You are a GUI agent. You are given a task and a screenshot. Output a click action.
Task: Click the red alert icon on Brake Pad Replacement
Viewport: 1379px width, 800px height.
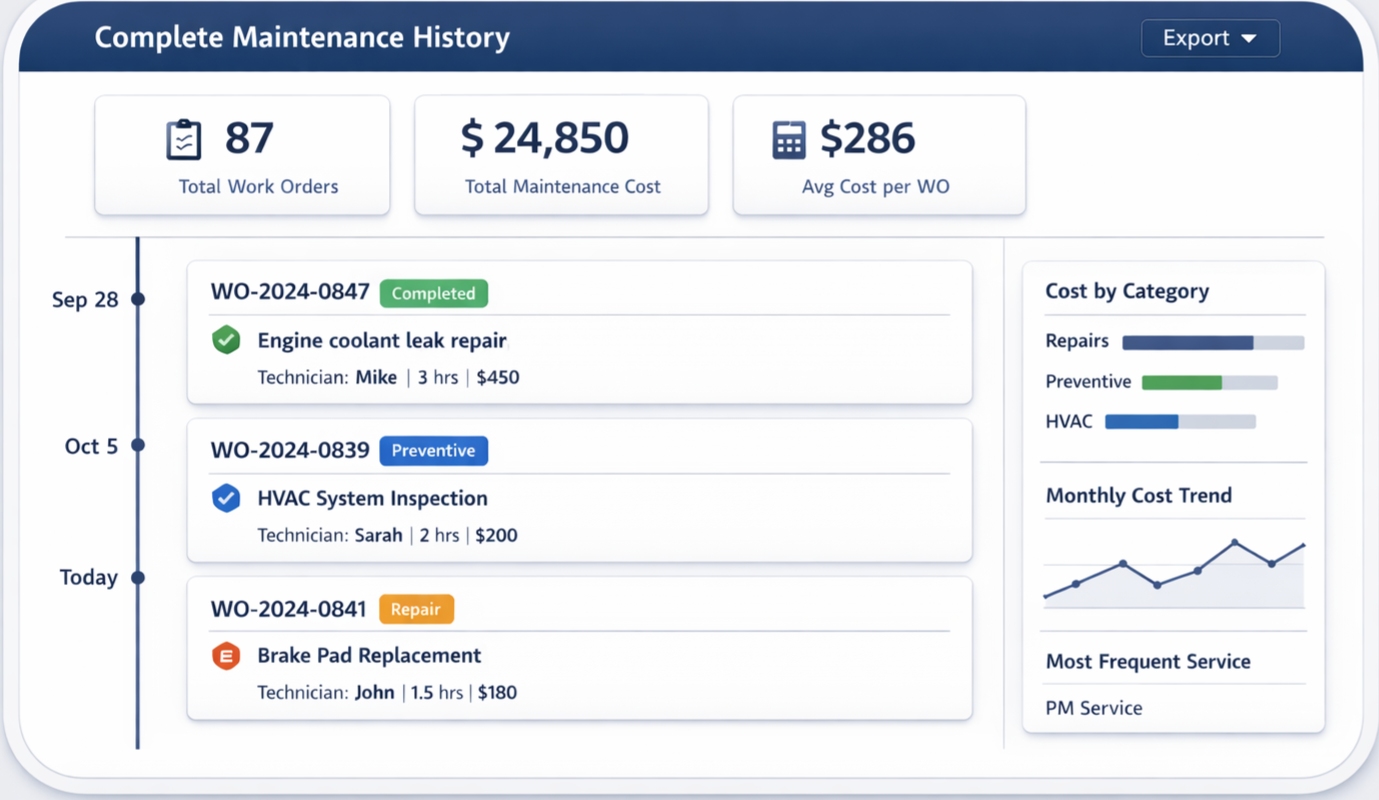[226, 655]
